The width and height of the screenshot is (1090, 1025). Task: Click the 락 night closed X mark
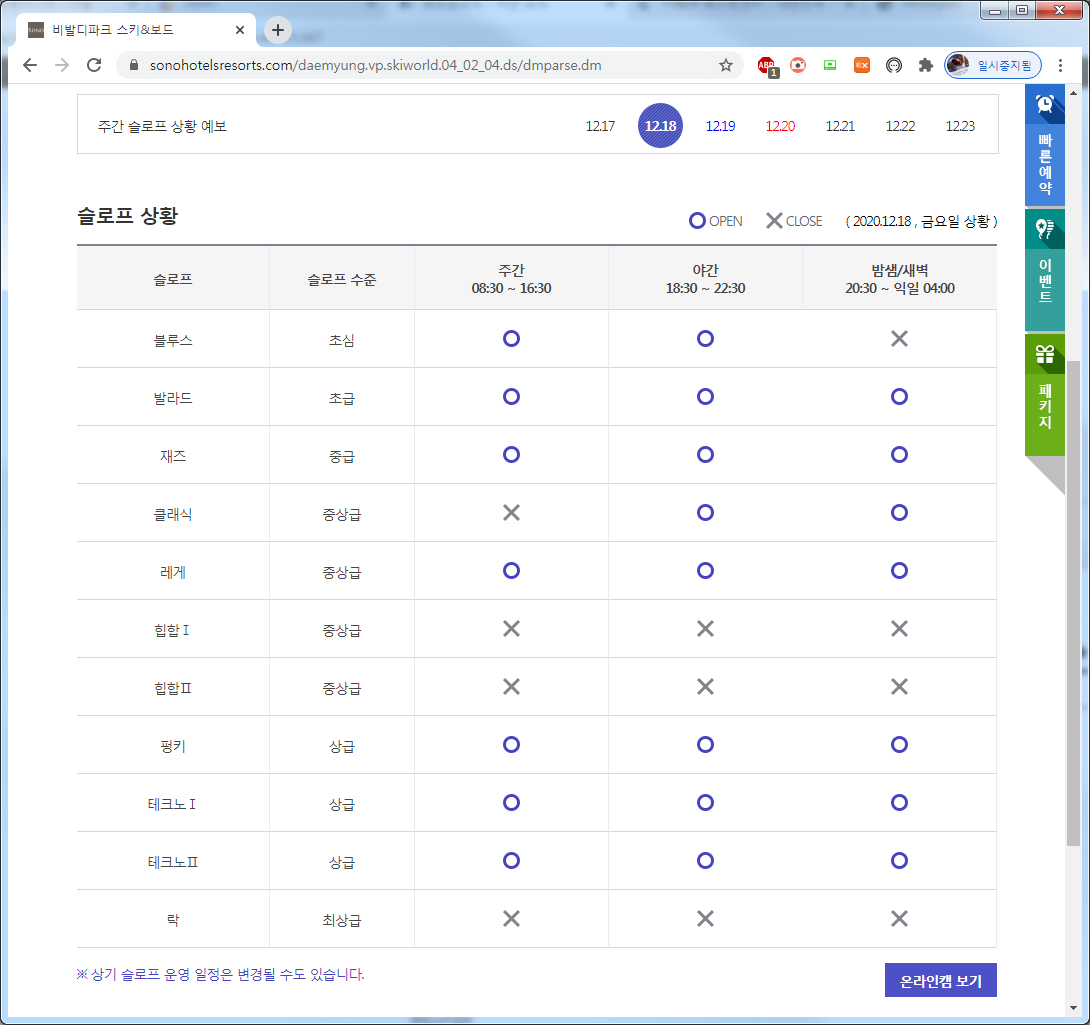tap(706, 919)
